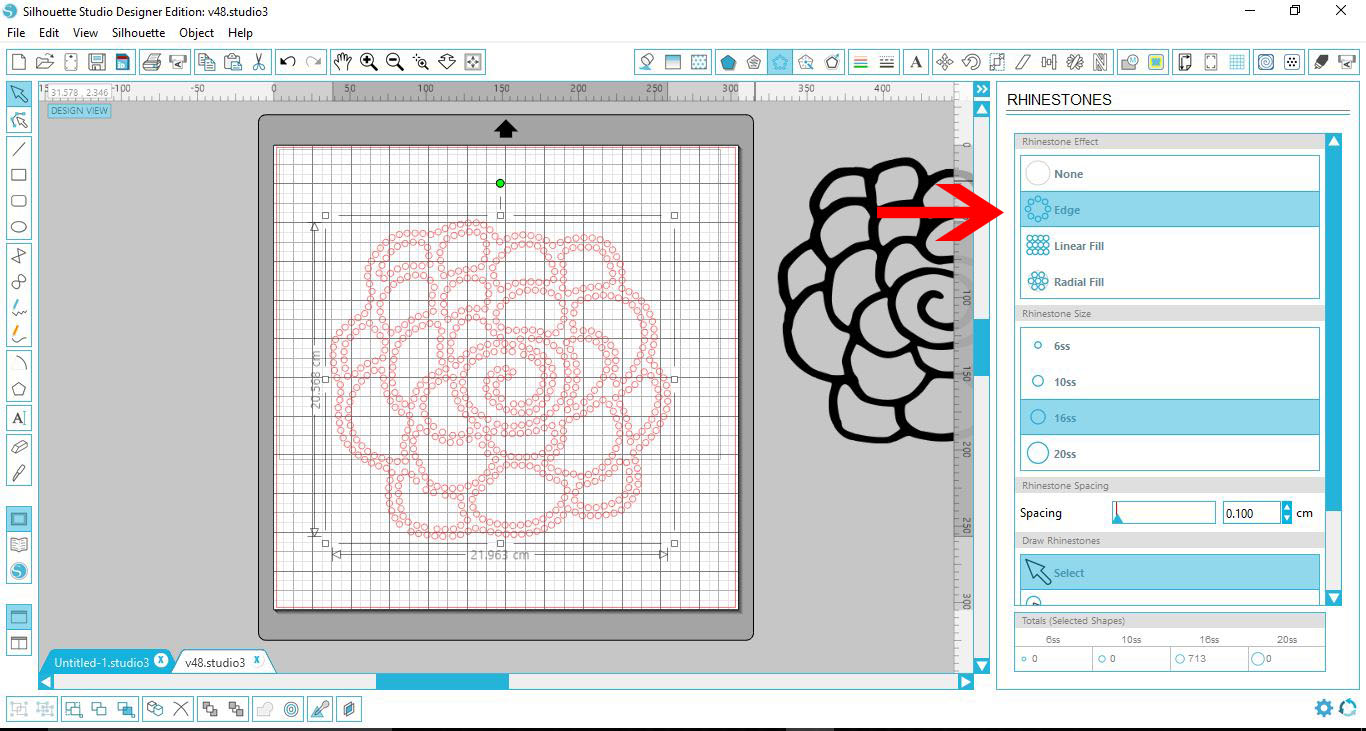The image size is (1366, 731).
Task: Activate Edge rhinestone effect
Action: [x=1168, y=209]
